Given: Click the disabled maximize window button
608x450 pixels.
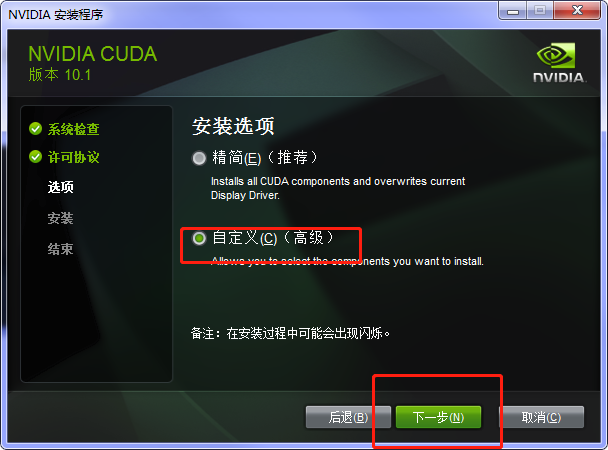Looking at the screenshot, I should 540,10.
